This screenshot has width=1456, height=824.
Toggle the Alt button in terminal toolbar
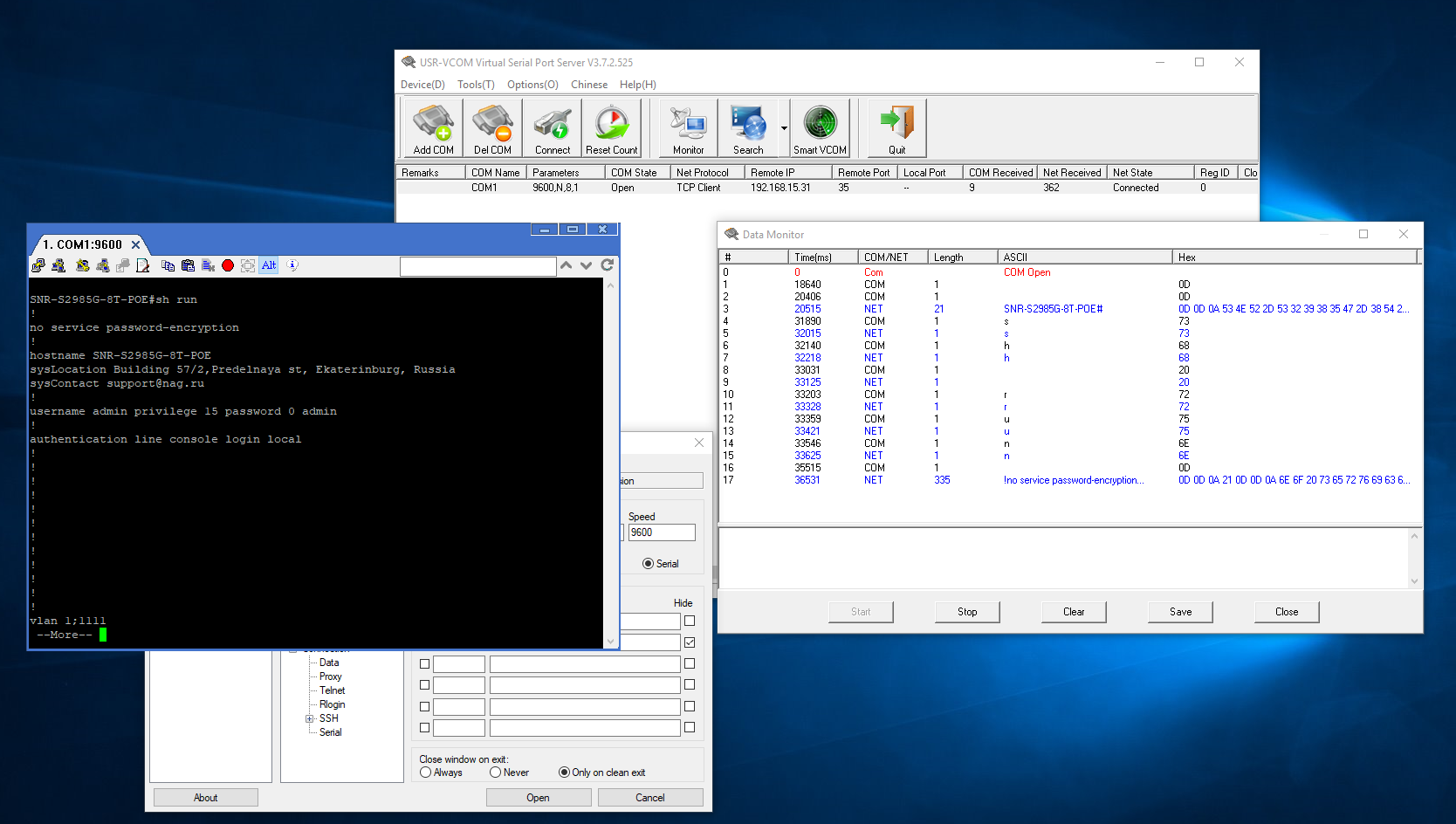[x=269, y=265]
